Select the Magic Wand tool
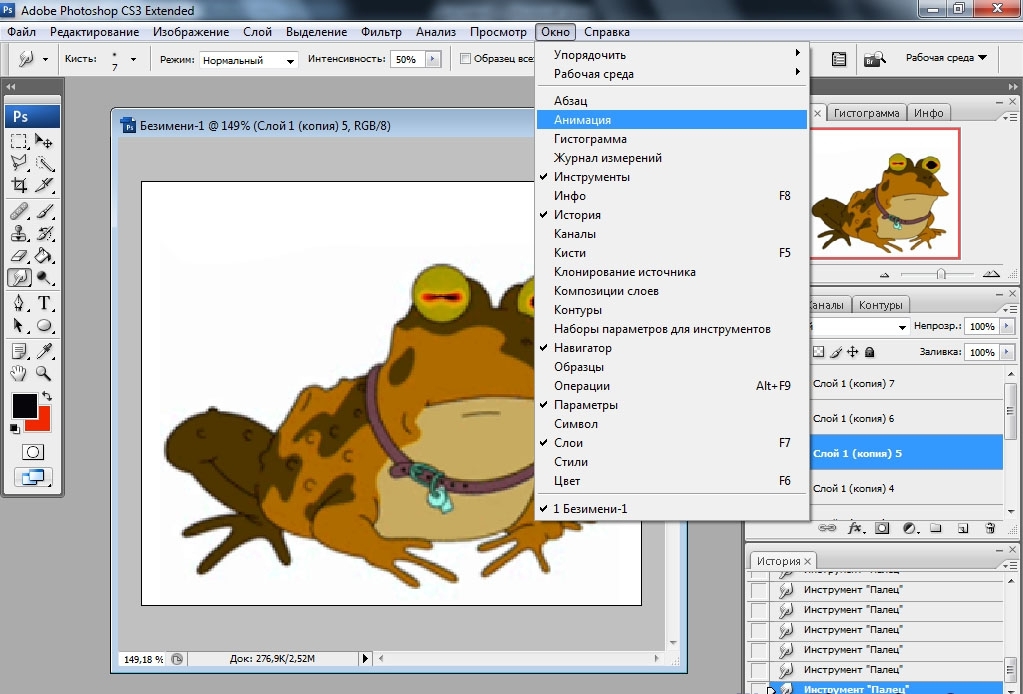Viewport: 1023px width, 694px height. (x=44, y=163)
